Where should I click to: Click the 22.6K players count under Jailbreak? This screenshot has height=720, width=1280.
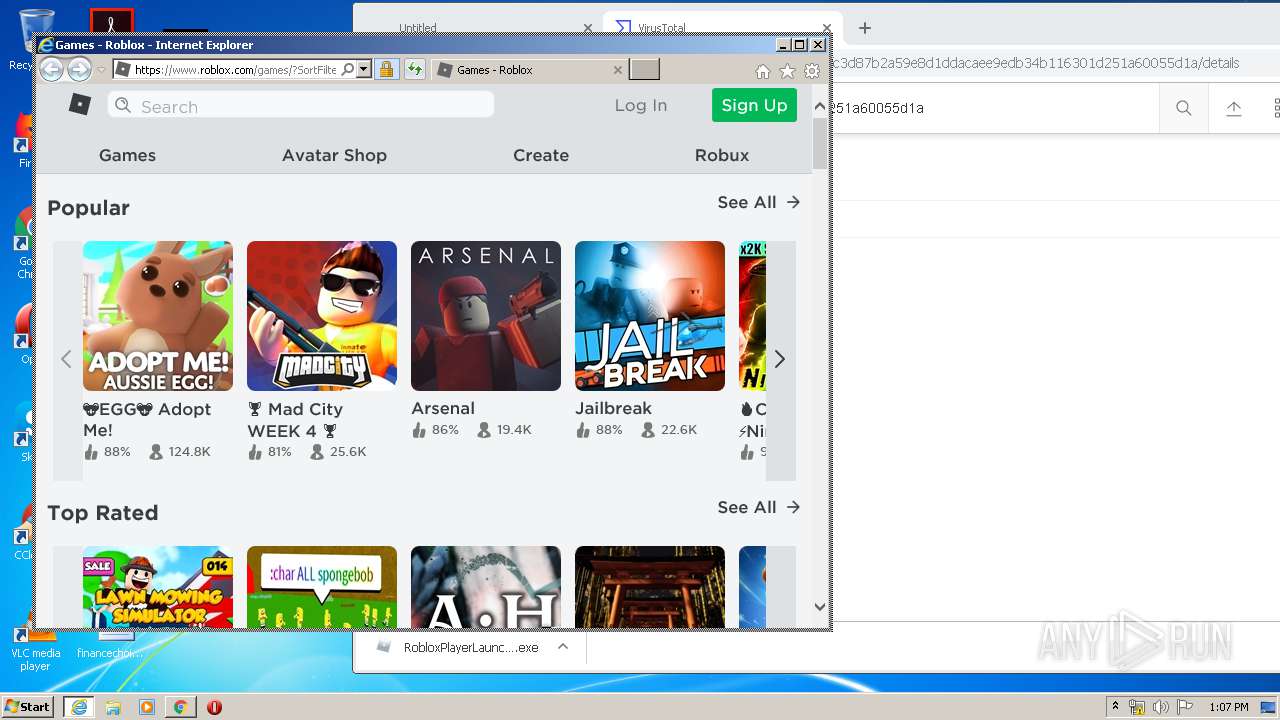(x=669, y=430)
